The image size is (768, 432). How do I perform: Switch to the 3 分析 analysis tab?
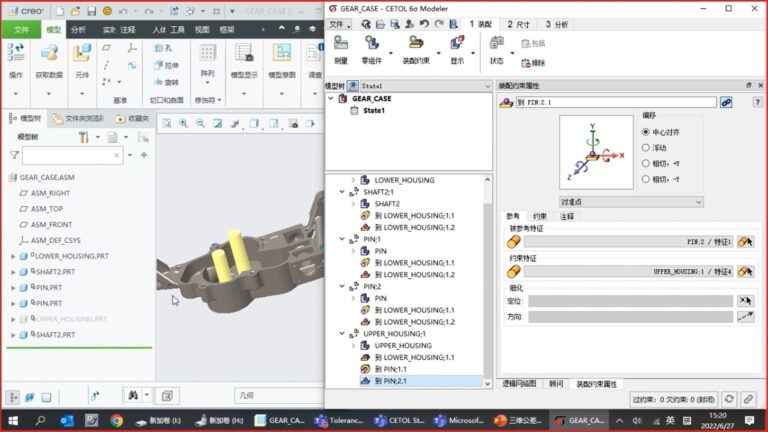[556, 24]
